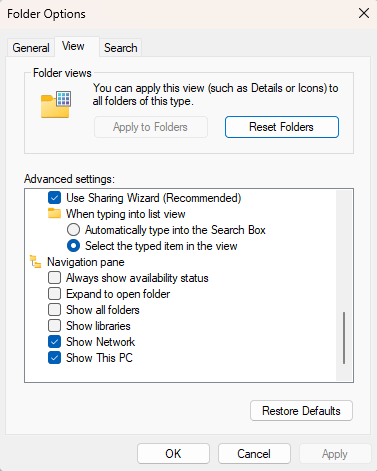This screenshot has width=377, height=471.
Task: Enable Show all folders checkbox
Action: [x=54, y=310]
